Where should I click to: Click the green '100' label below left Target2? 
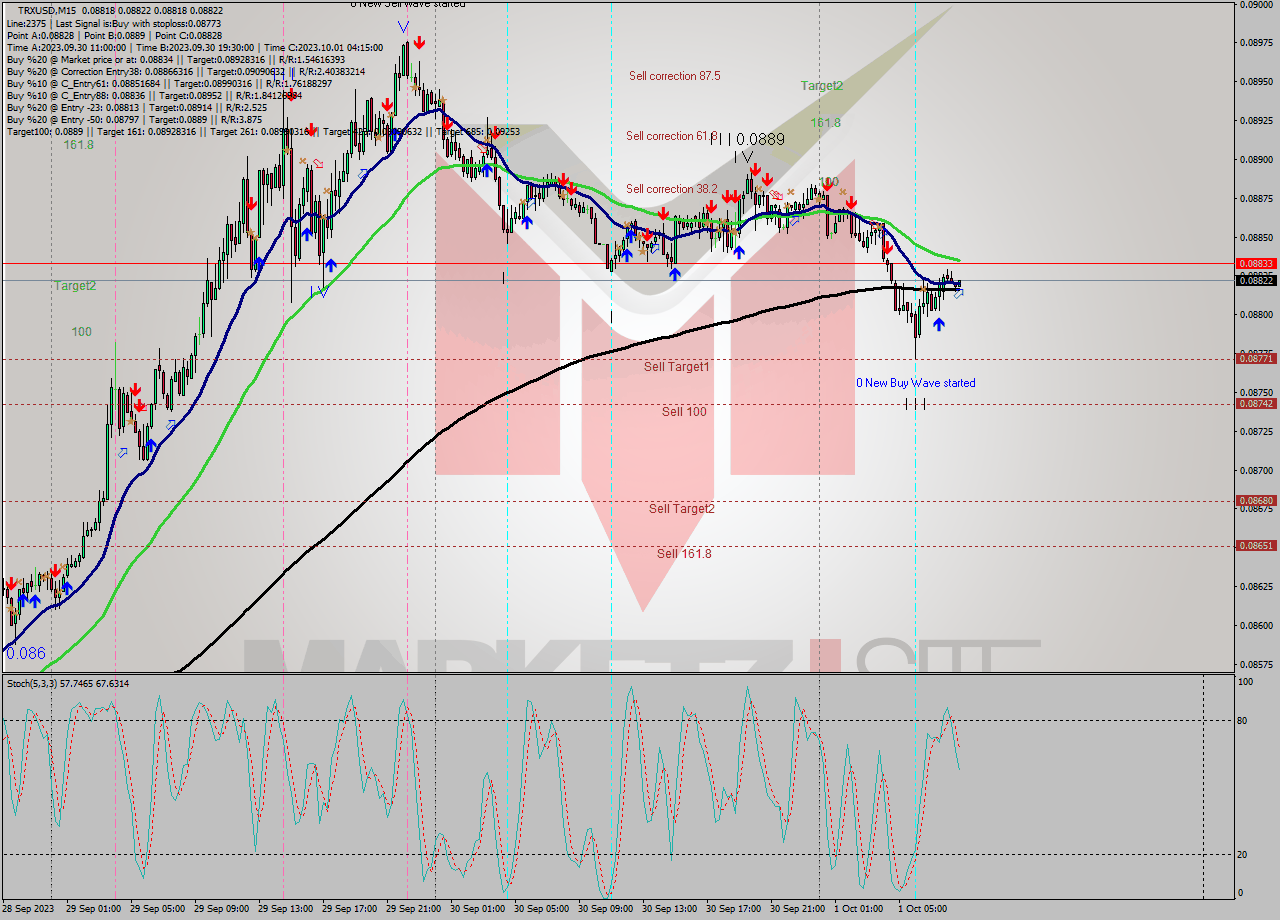(x=81, y=332)
